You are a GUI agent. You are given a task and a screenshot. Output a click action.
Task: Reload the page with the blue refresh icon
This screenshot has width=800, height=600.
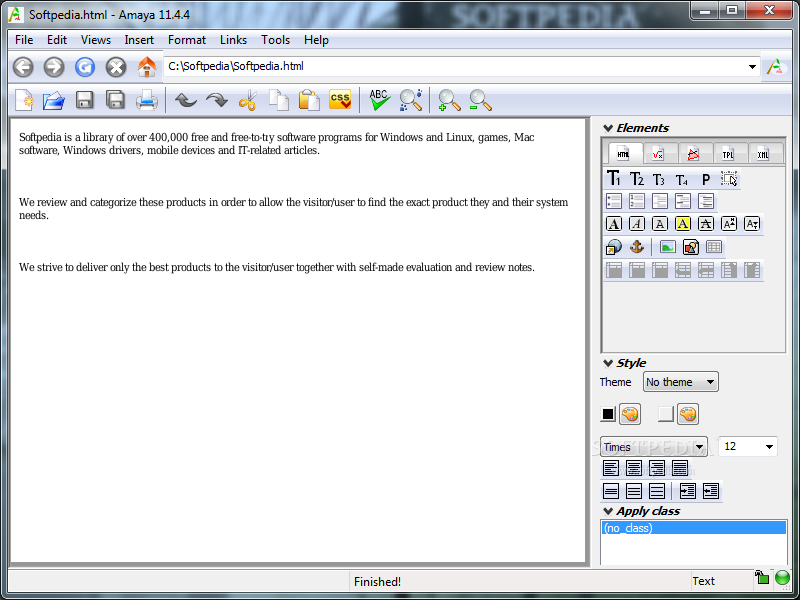tap(85, 67)
